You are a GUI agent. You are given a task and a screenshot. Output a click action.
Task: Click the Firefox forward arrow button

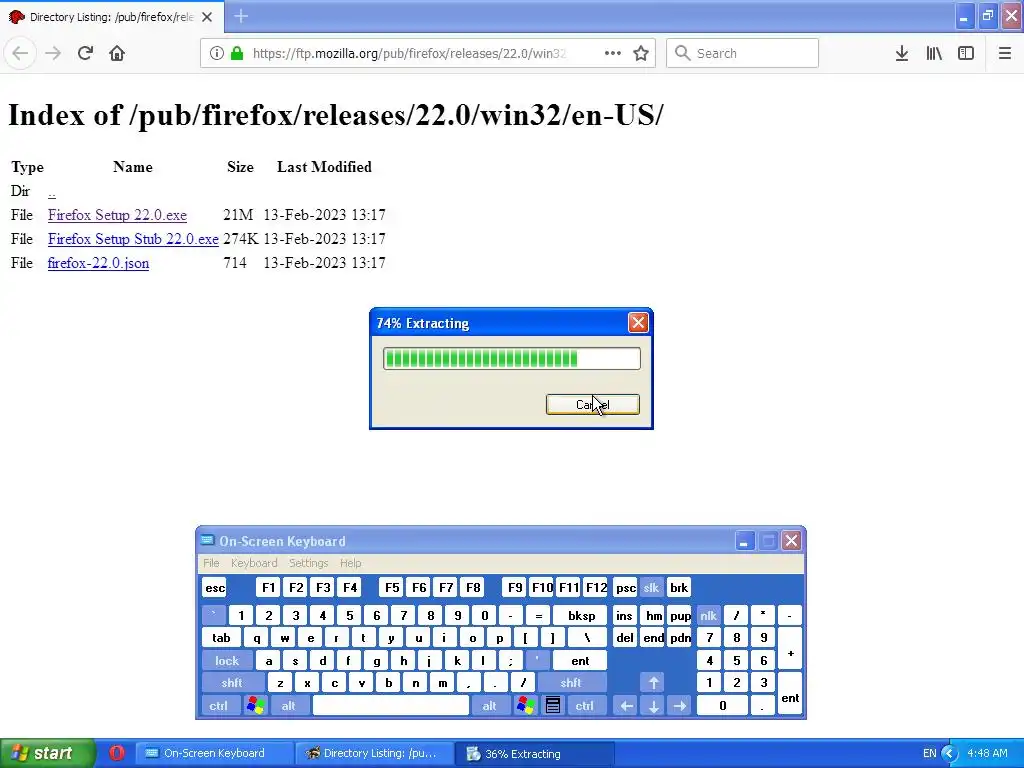53,54
